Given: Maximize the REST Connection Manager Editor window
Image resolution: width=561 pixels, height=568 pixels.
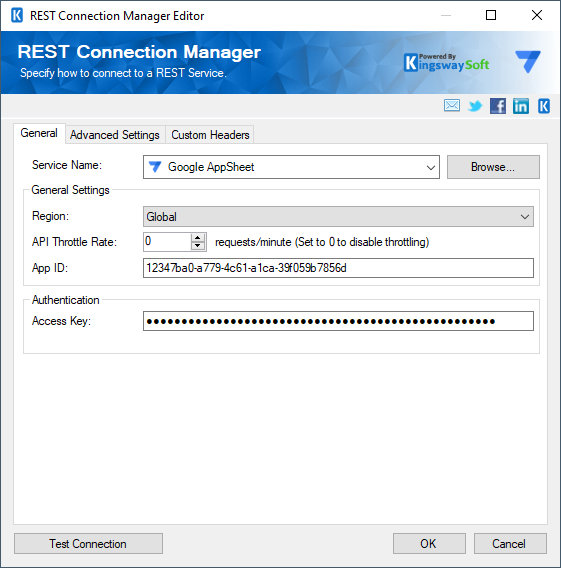Looking at the screenshot, I should (491, 15).
